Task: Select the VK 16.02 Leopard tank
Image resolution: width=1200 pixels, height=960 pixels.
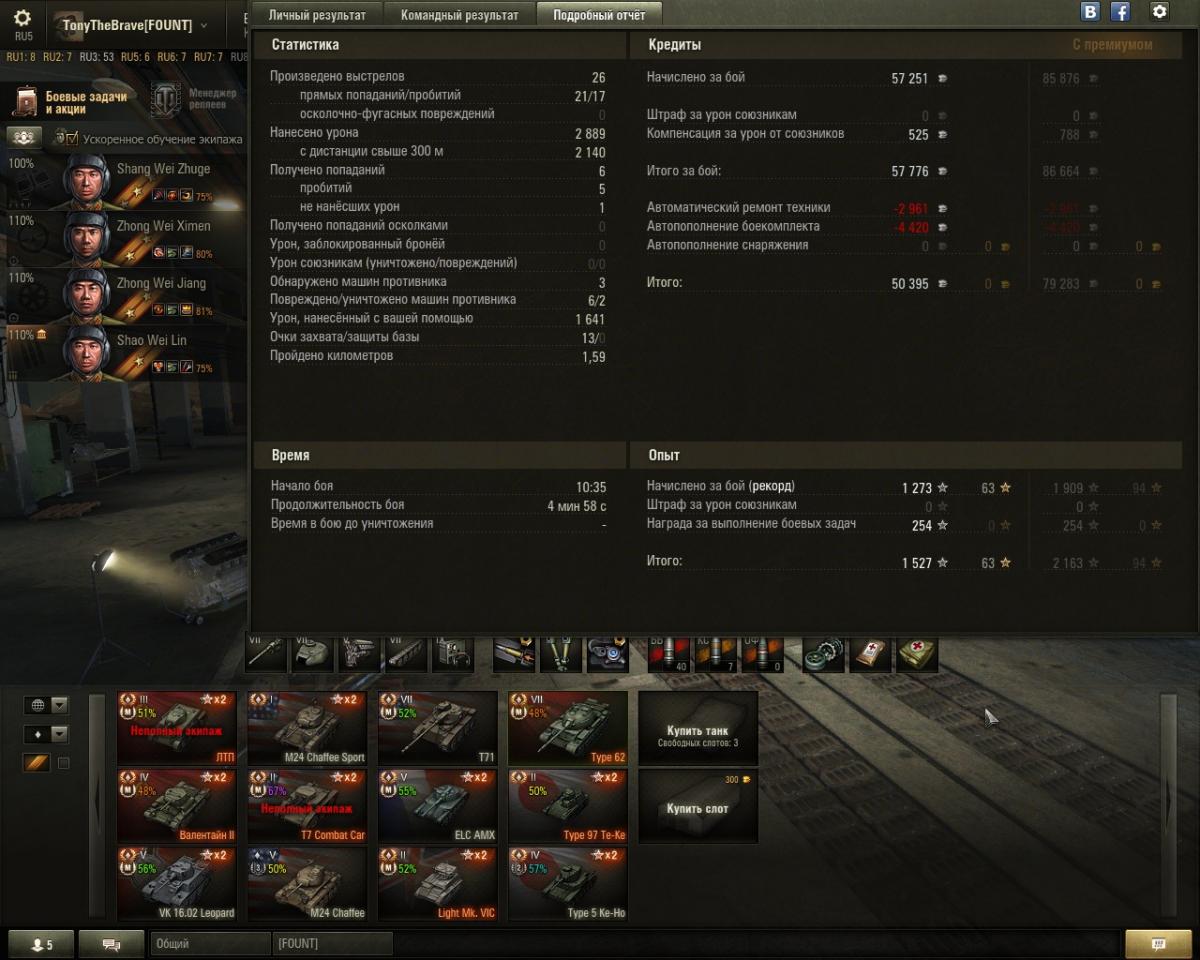Action: (x=177, y=884)
